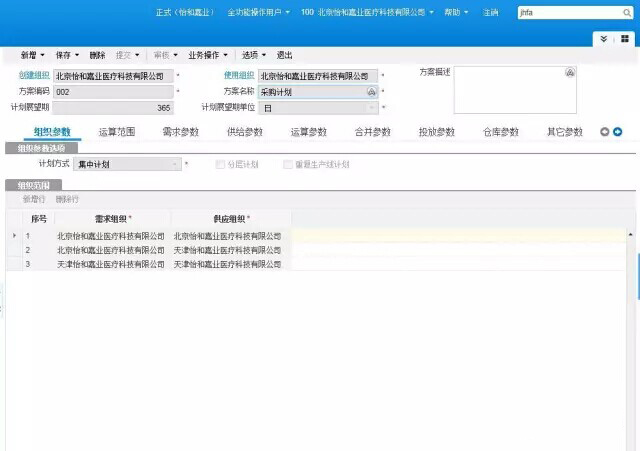Switch to 仓库参数 tab
The image size is (640, 451).
(x=501, y=131)
